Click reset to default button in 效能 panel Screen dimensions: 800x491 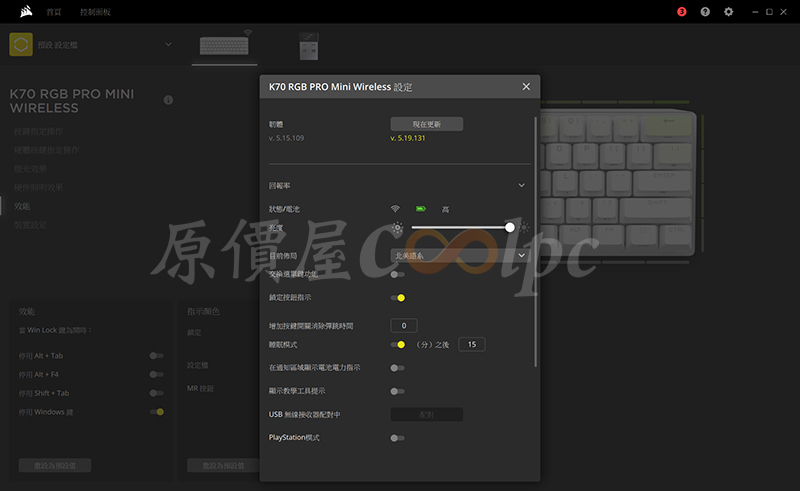[x=55, y=465]
